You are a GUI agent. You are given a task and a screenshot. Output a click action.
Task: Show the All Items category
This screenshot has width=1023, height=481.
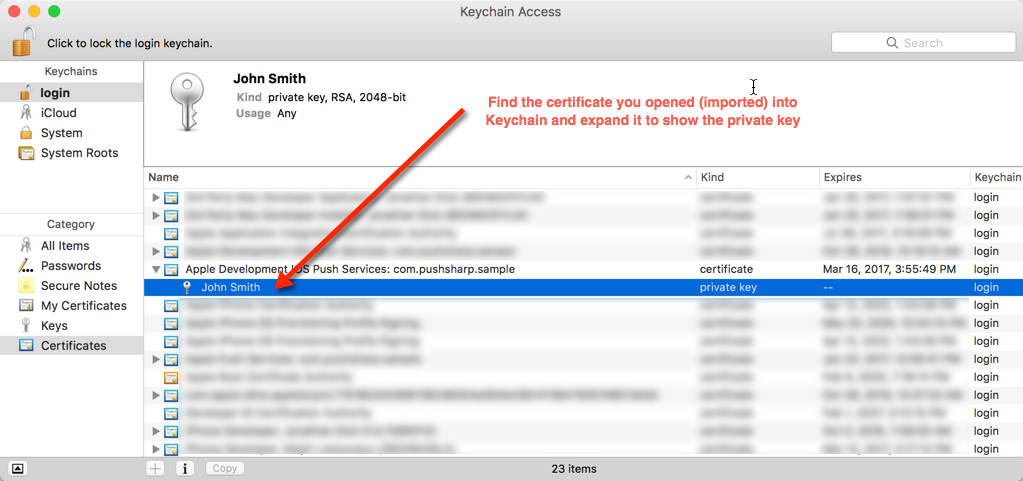click(72, 246)
